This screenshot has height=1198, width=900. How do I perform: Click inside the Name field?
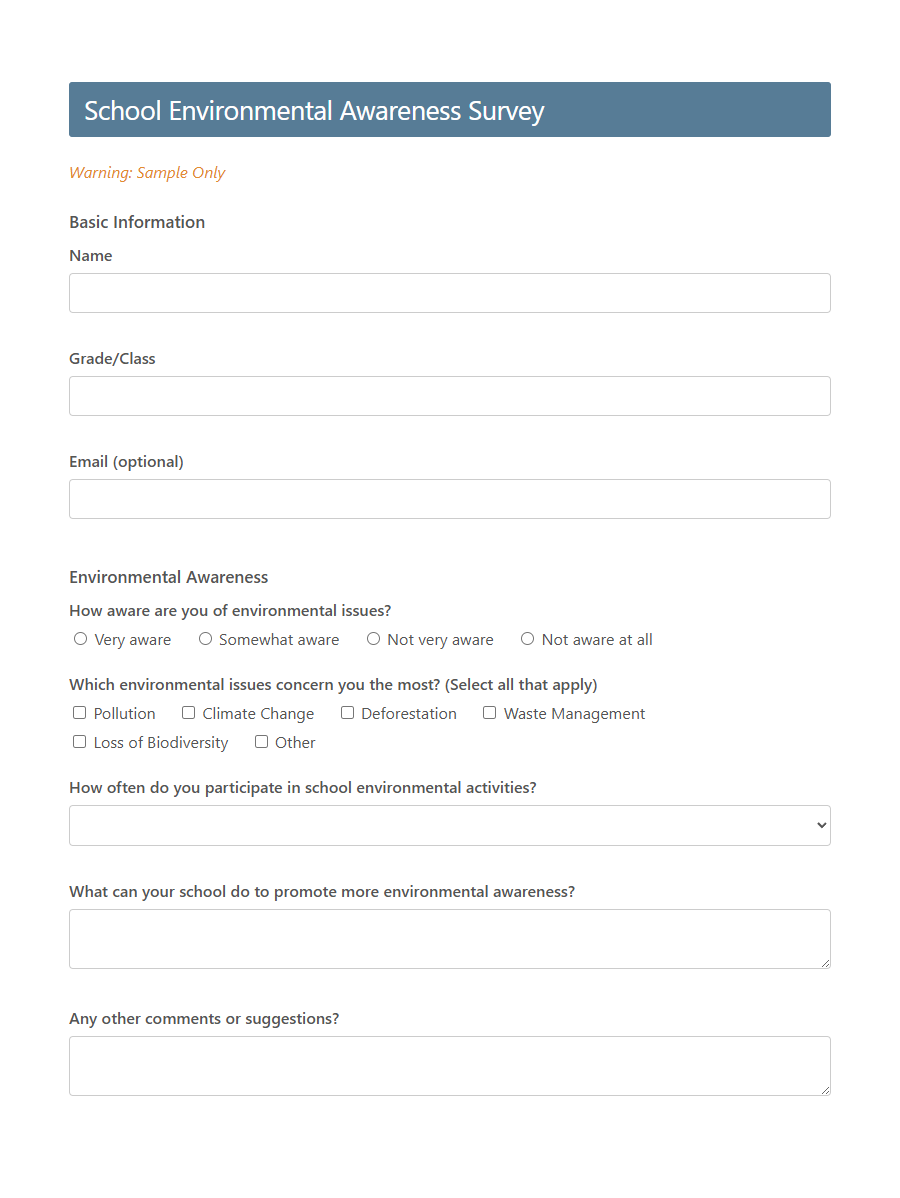[x=449, y=292]
